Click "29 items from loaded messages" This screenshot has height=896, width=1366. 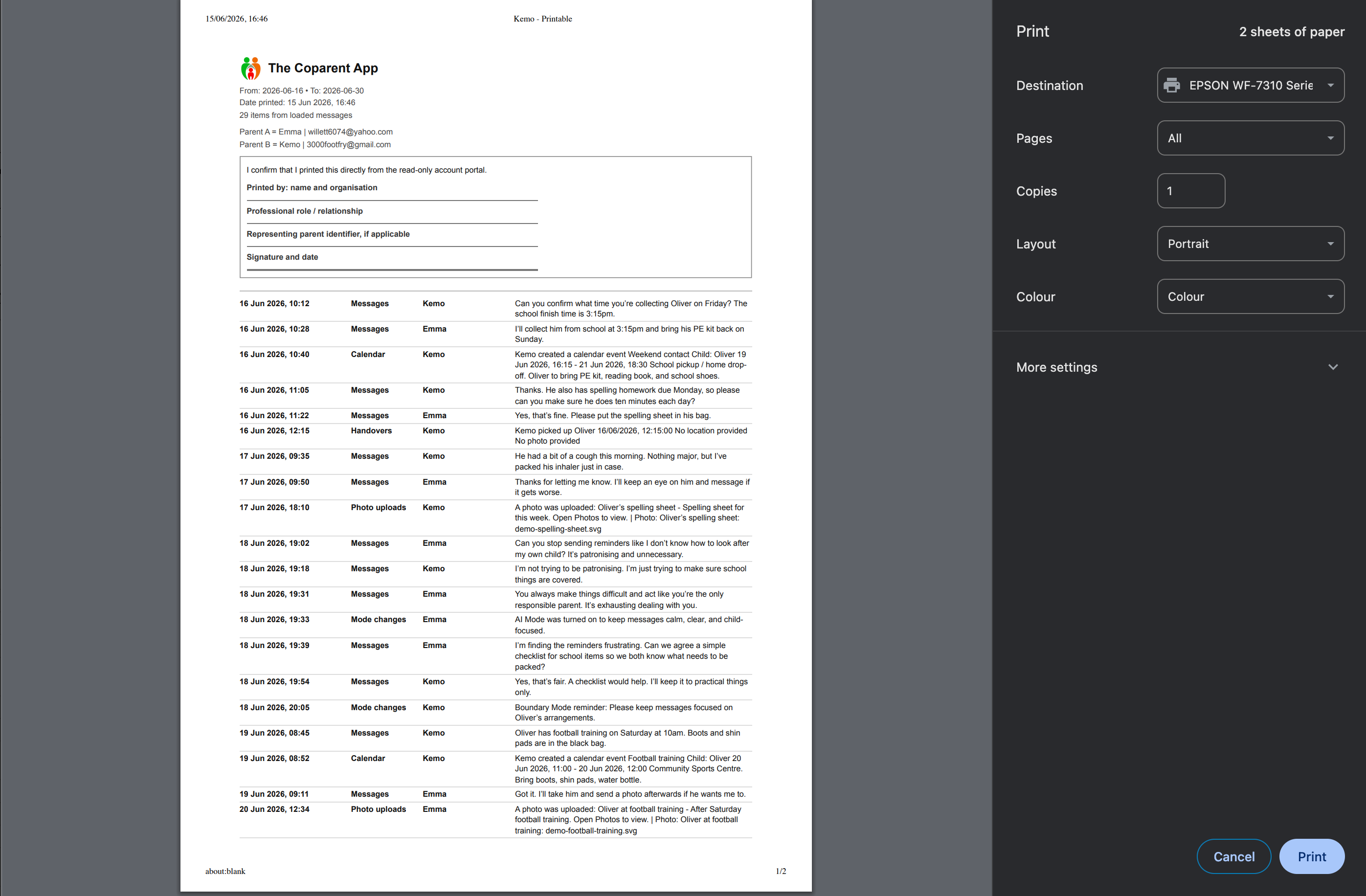point(295,115)
